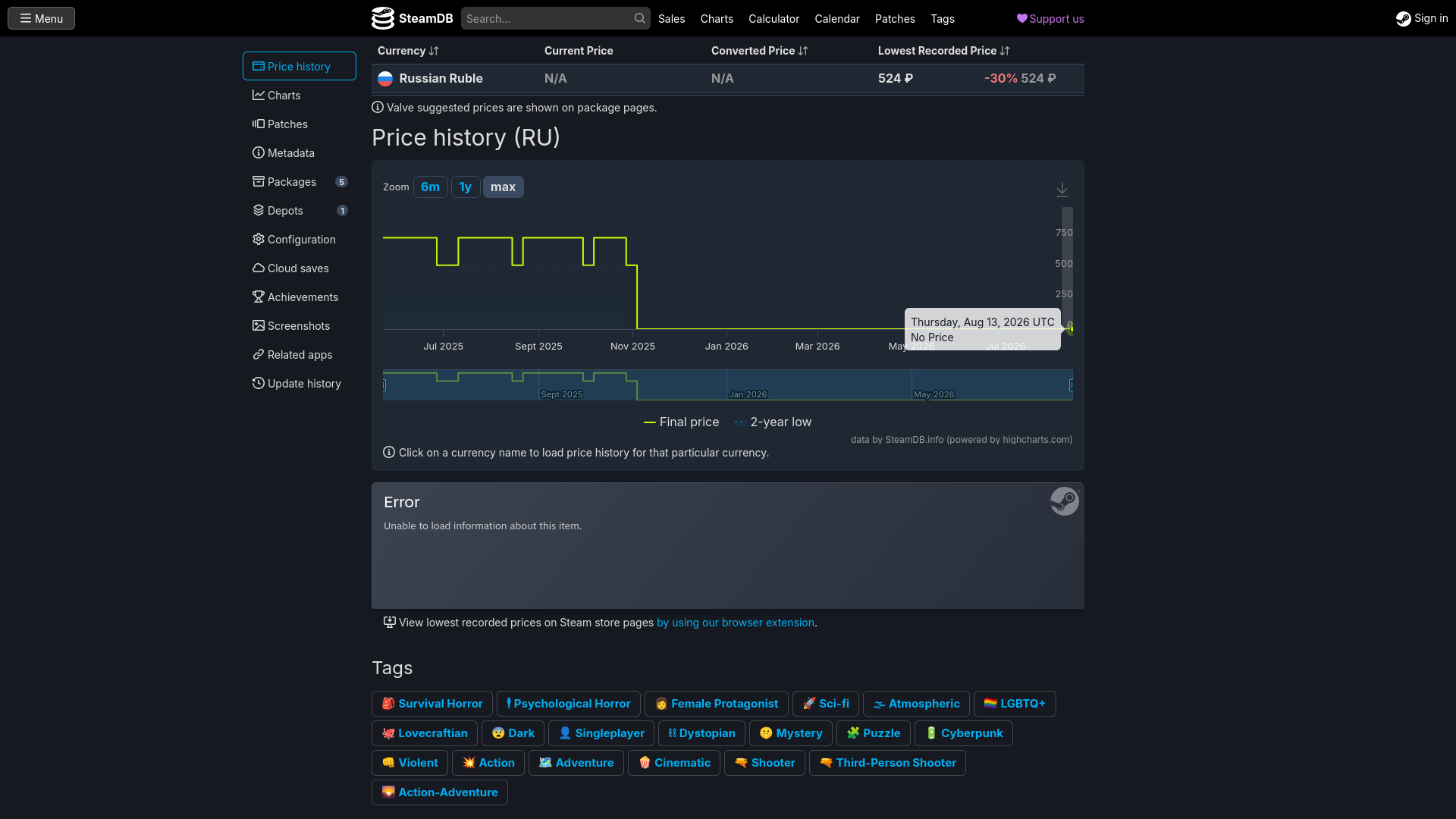Click the search magnifier icon

[640, 18]
